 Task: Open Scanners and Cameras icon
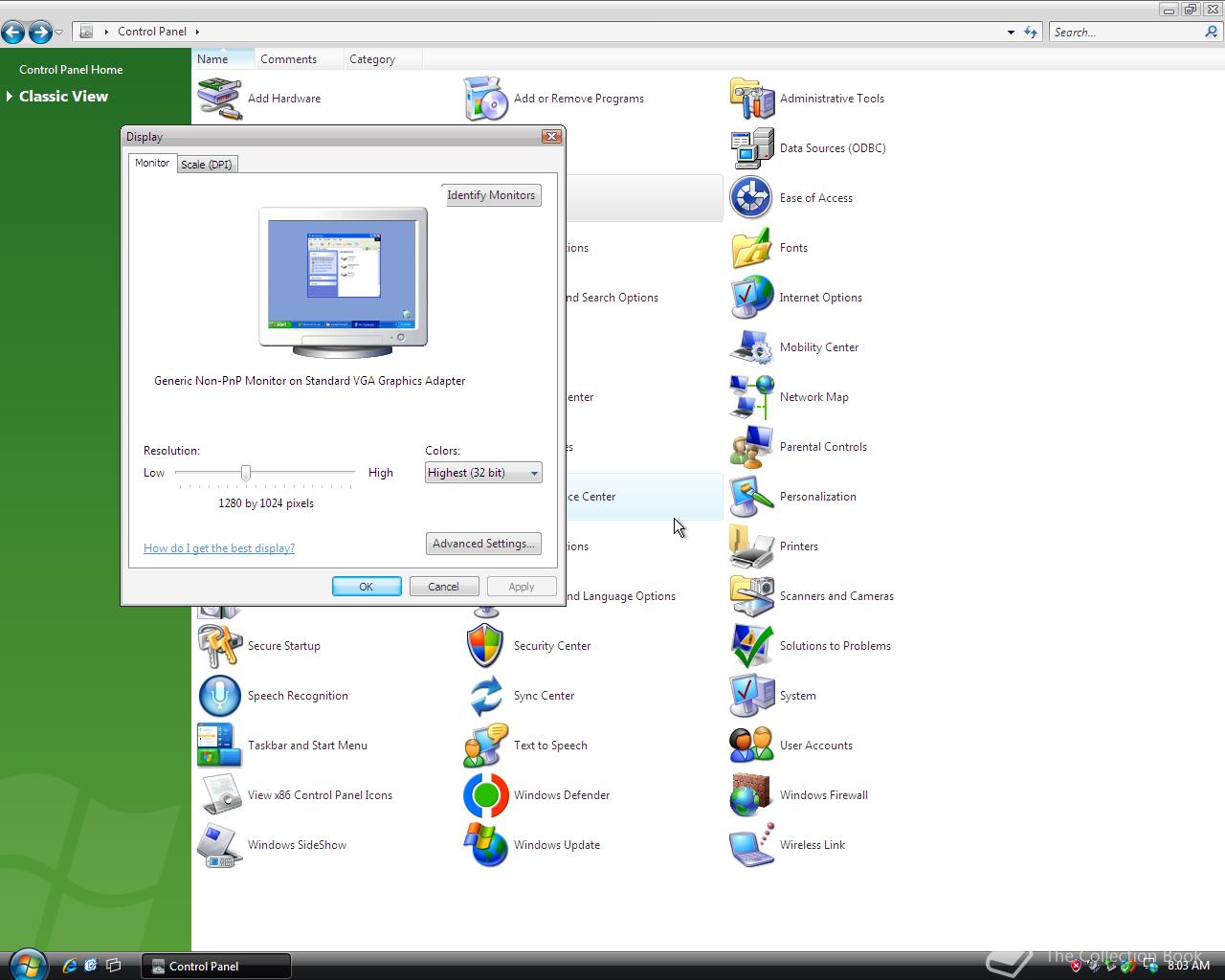coord(751,596)
